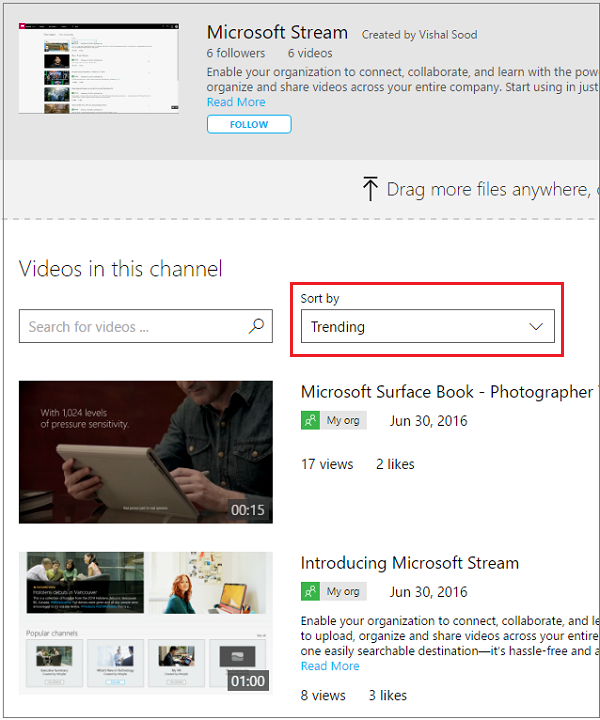Click the 01:00 duration badge on Stream video

(248, 681)
